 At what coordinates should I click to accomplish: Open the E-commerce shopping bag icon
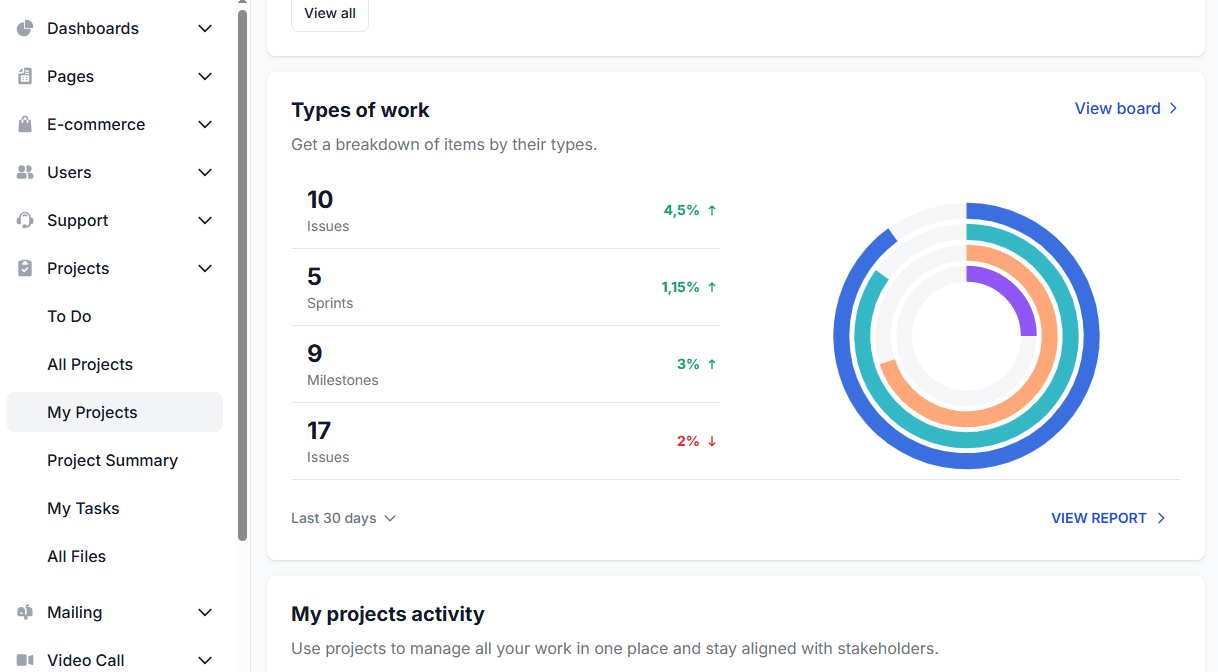[22, 124]
